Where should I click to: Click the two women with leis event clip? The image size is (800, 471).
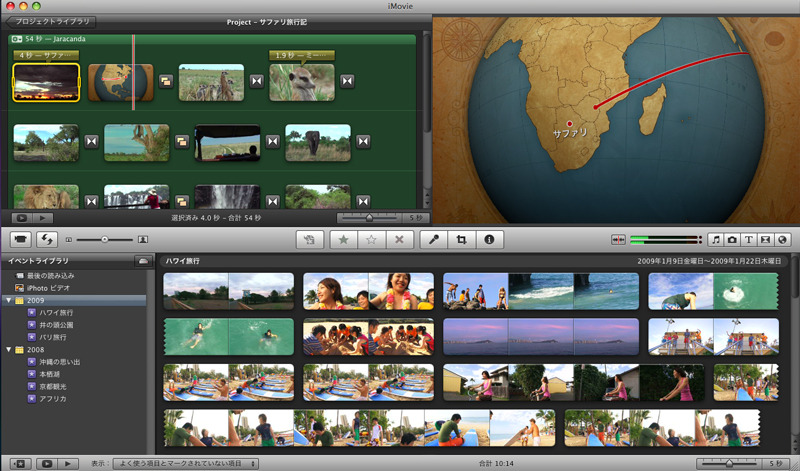click(x=368, y=291)
